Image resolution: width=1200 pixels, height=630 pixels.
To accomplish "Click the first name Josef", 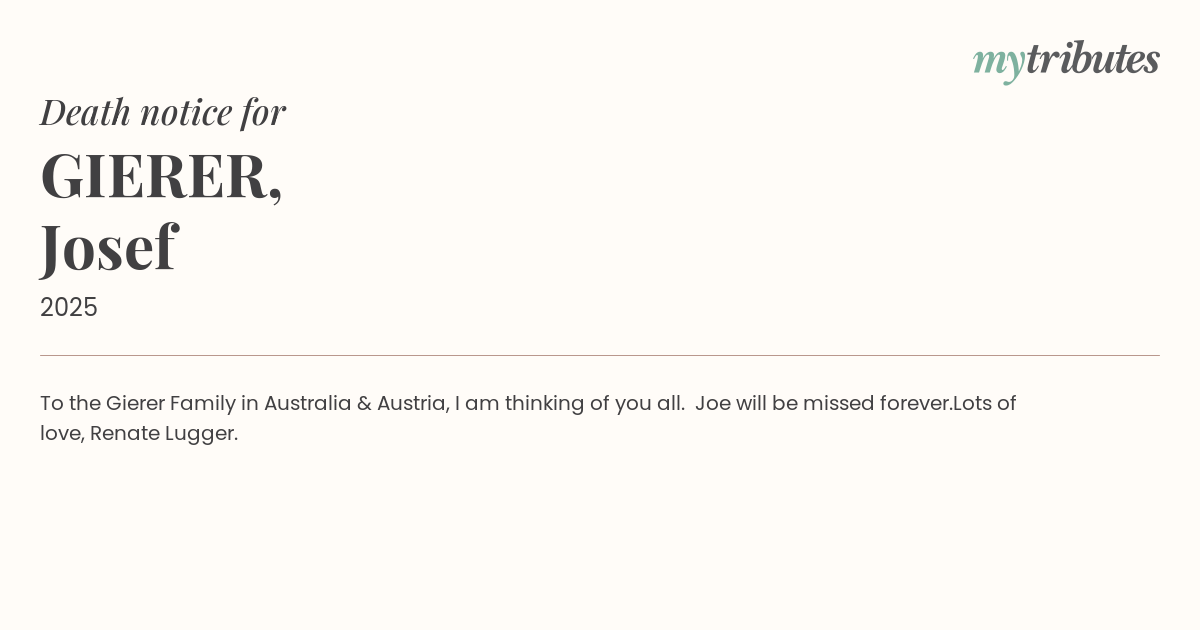I will click(x=108, y=247).
